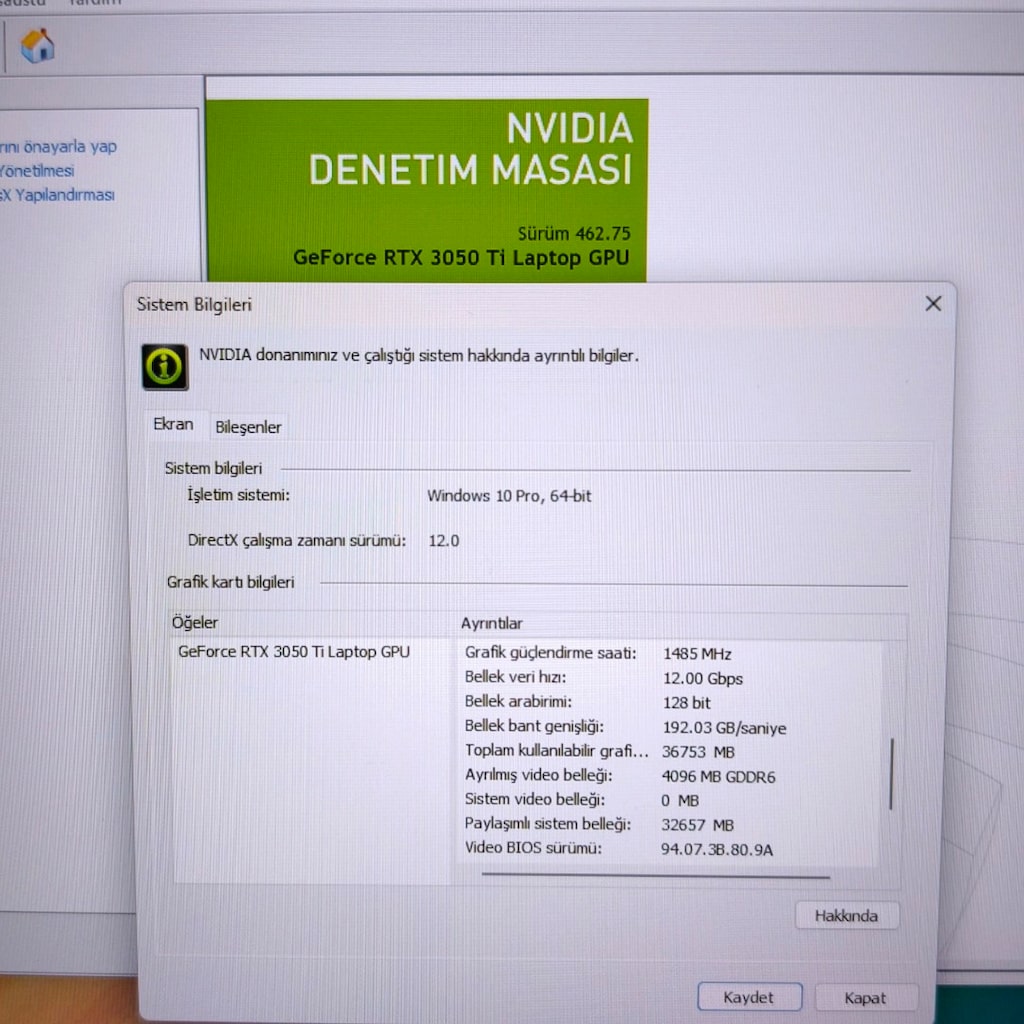Open the önayarla yap link in sidebar
Viewport: 1024px width, 1024px height.
[59, 146]
